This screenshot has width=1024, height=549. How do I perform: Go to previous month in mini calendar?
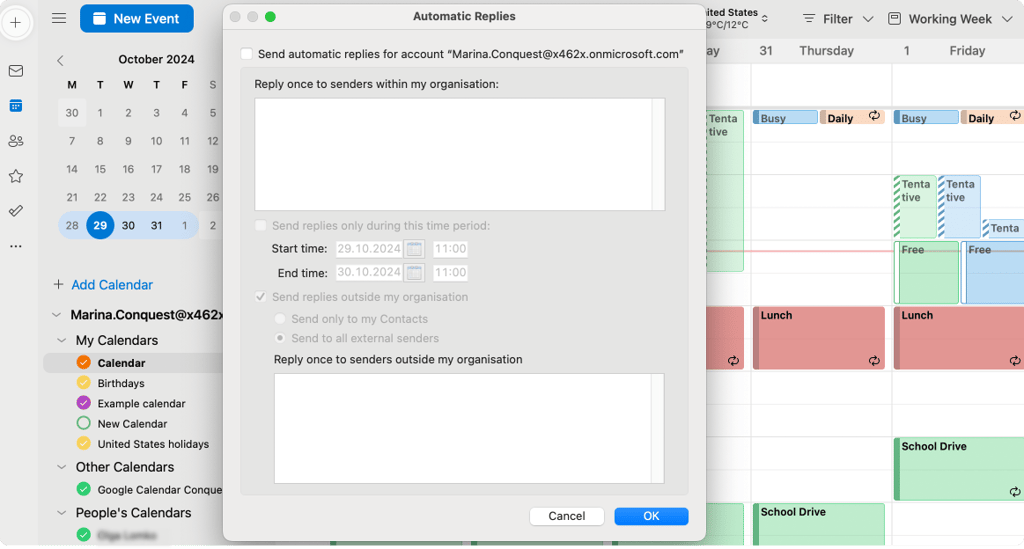coord(60,60)
